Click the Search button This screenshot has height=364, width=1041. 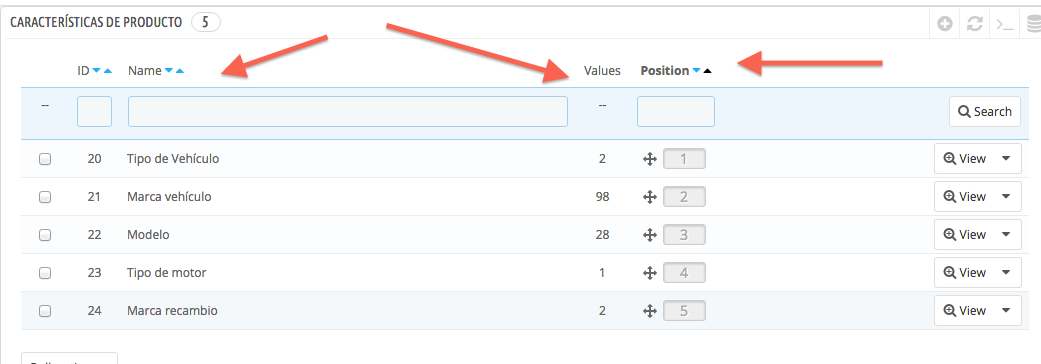tap(985, 112)
